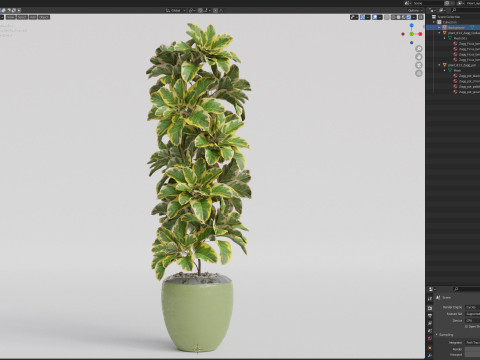Click first green mesh data icon
The image size is (480, 360).
(x=450, y=38)
